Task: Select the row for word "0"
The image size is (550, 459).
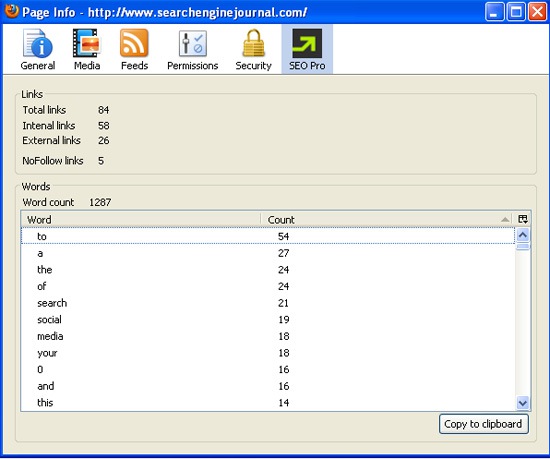Action: 268,370
